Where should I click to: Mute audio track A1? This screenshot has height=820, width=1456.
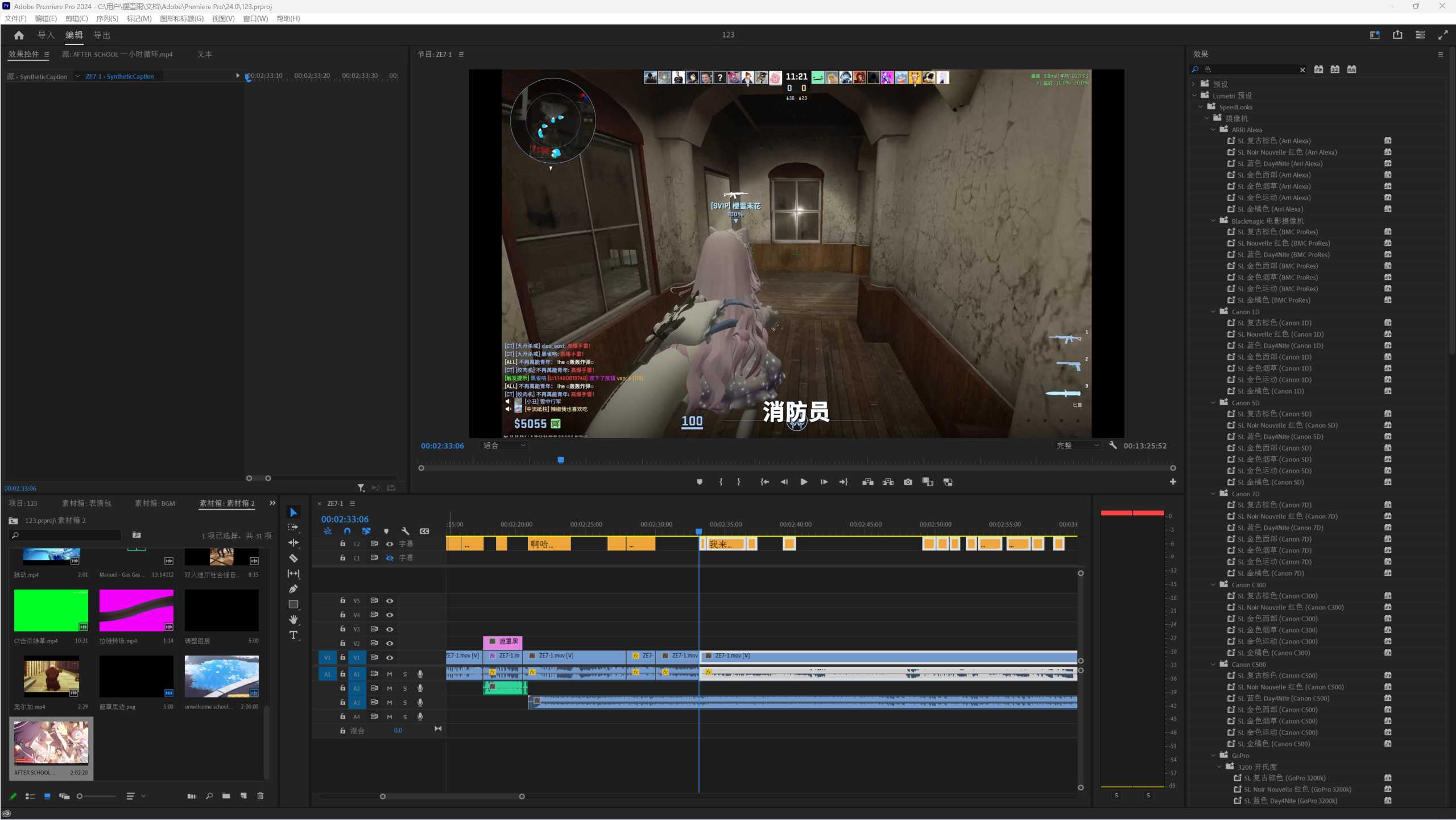pyautogui.click(x=390, y=674)
